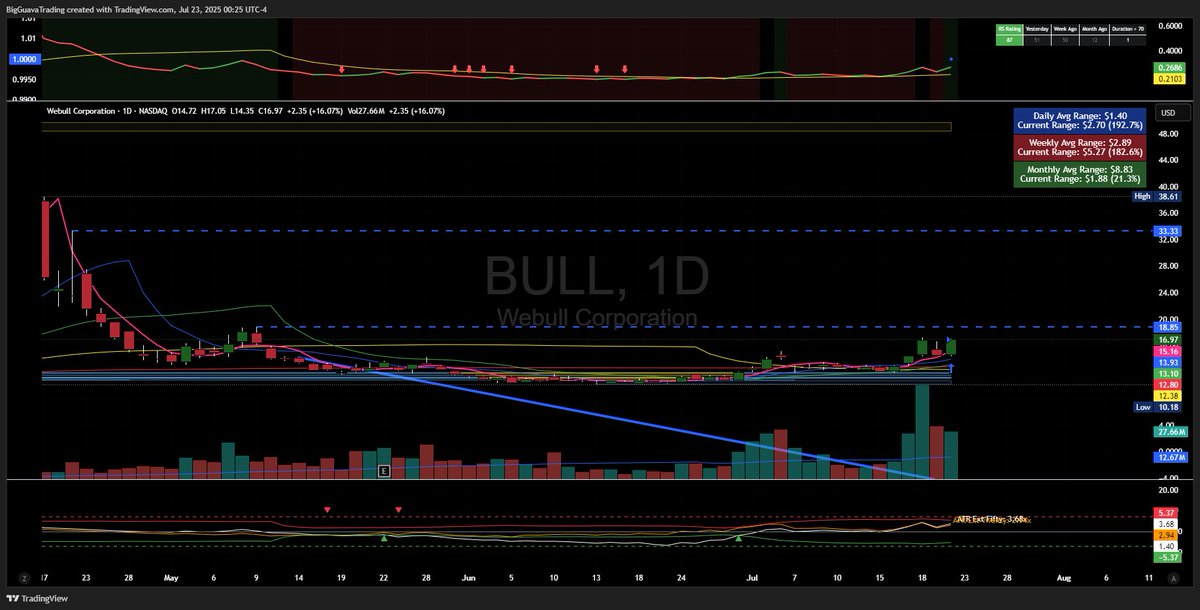Click the -5.37 green ATR pane label
The image size is (1200, 610).
point(1169,558)
